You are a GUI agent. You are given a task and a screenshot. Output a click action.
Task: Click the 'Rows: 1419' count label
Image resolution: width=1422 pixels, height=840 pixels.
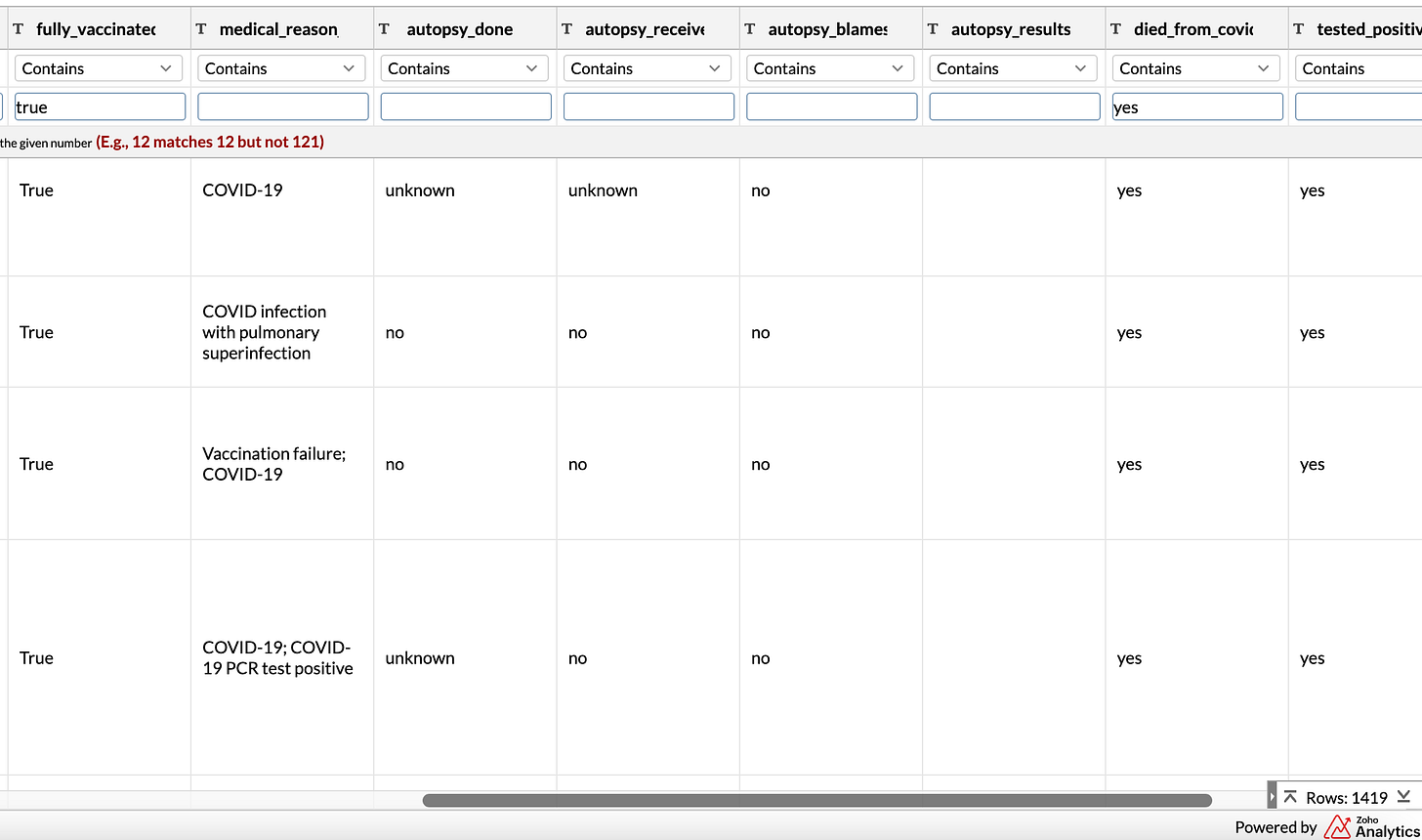click(1347, 798)
